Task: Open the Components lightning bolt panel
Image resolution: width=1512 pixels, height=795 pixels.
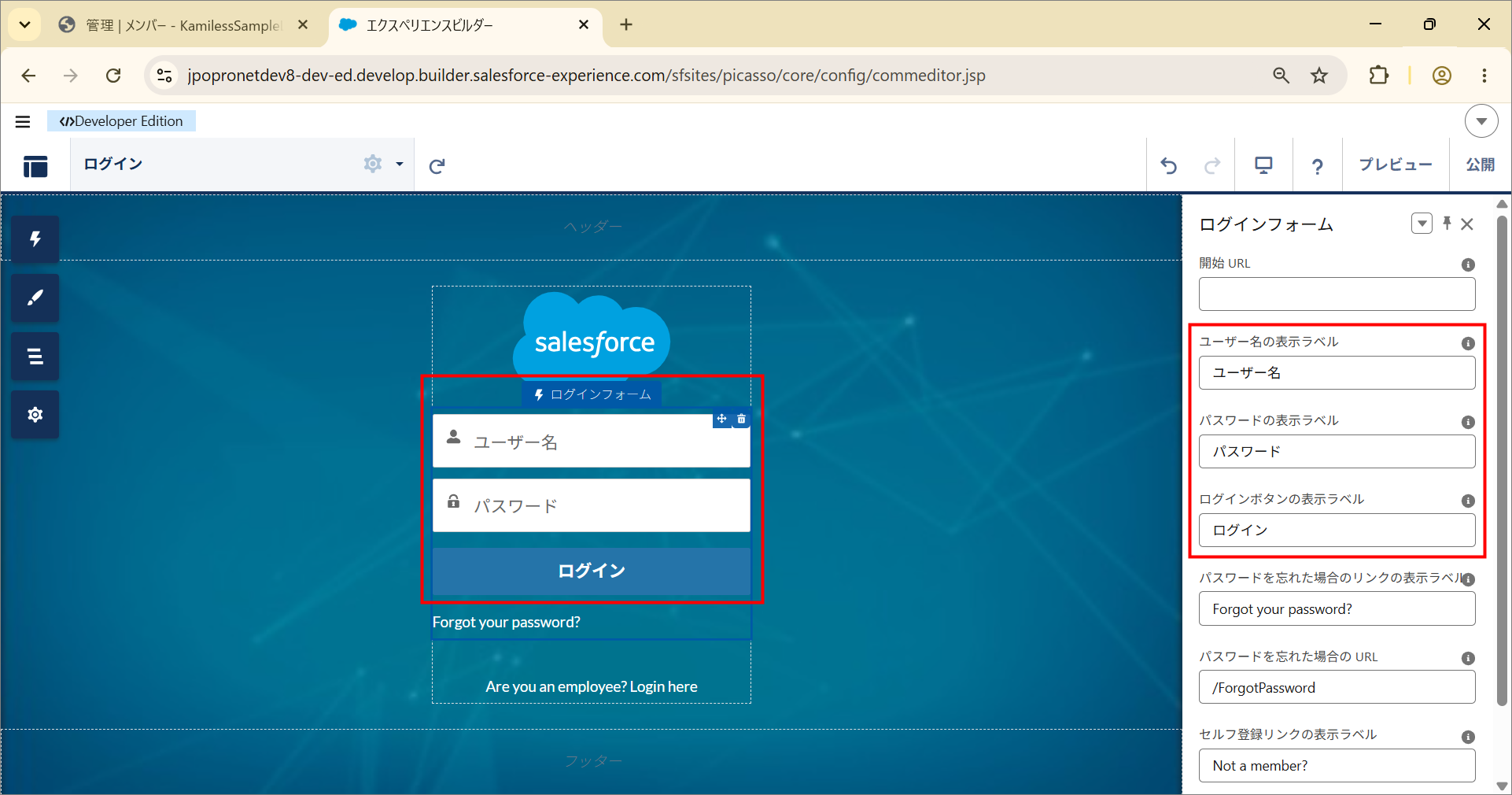Action: [x=35, y=239]
